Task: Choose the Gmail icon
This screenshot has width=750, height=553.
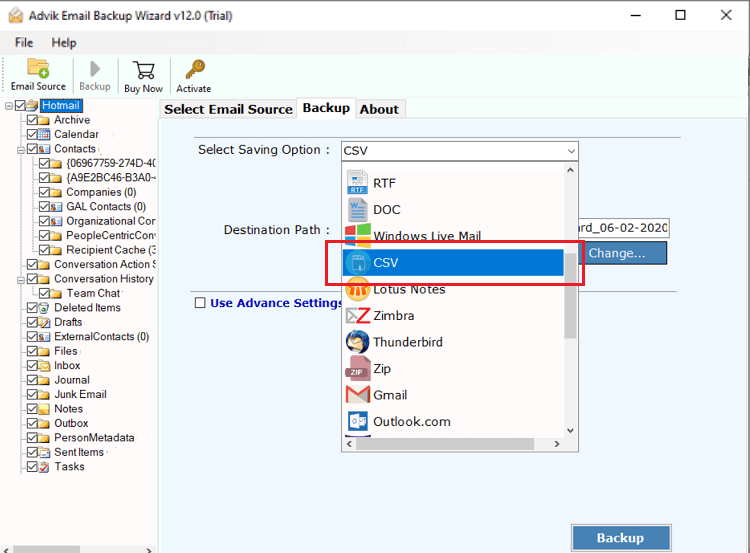Action: (x=357, y=395)
